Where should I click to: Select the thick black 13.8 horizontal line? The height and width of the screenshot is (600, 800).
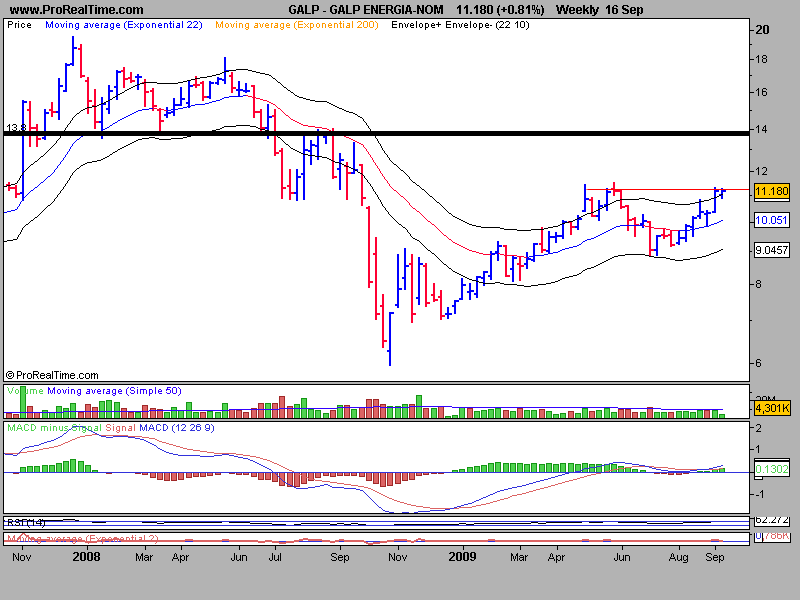[377, 134]
